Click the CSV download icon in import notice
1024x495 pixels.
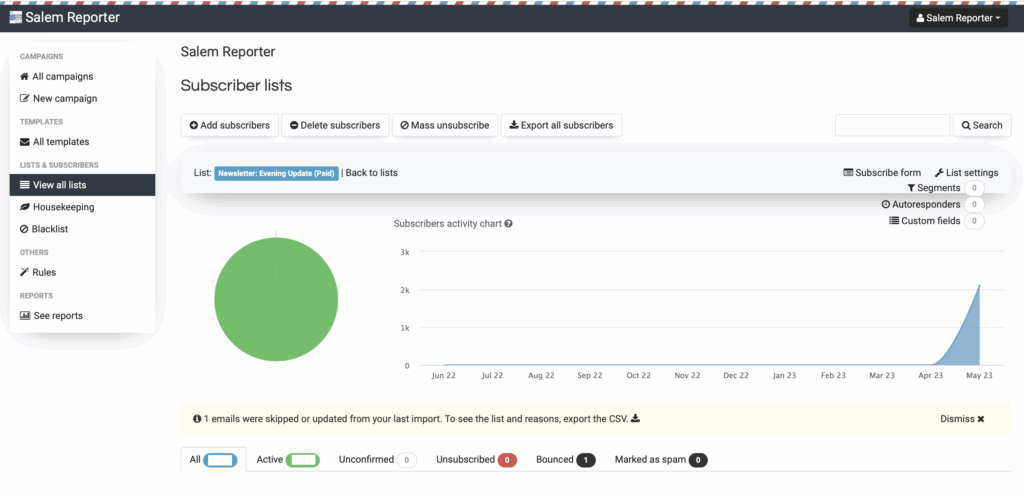(635, 419)
